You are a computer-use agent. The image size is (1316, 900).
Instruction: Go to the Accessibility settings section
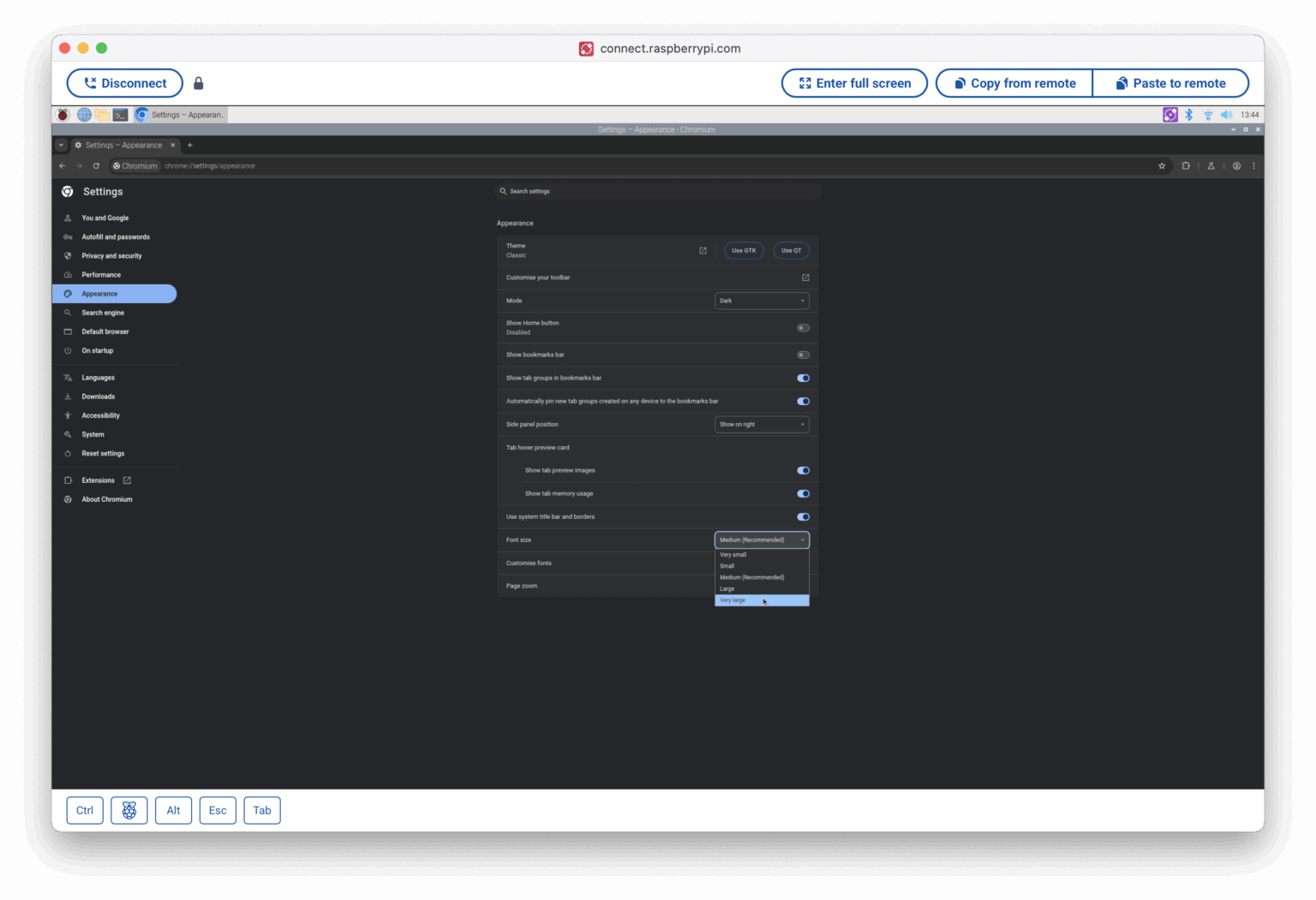coord(101,416)
